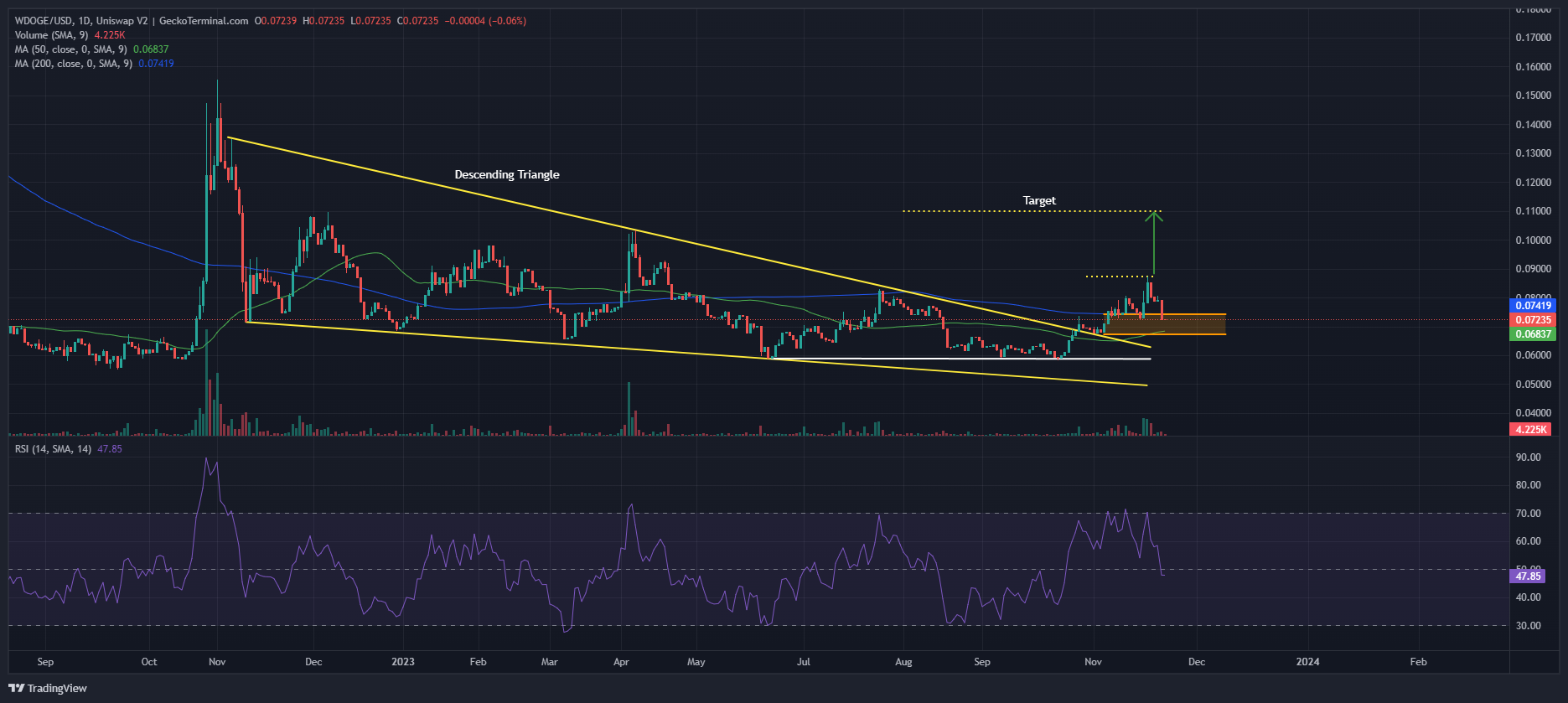Screen dimensions: 1568x703
Task: Click the 2024 label on time axis
Action: point(1307,662)
